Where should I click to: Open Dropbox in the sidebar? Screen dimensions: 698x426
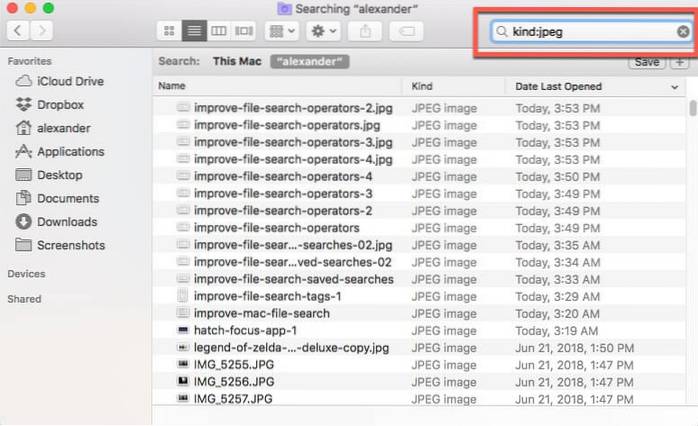pyautogui.click(x=62, y=104)
